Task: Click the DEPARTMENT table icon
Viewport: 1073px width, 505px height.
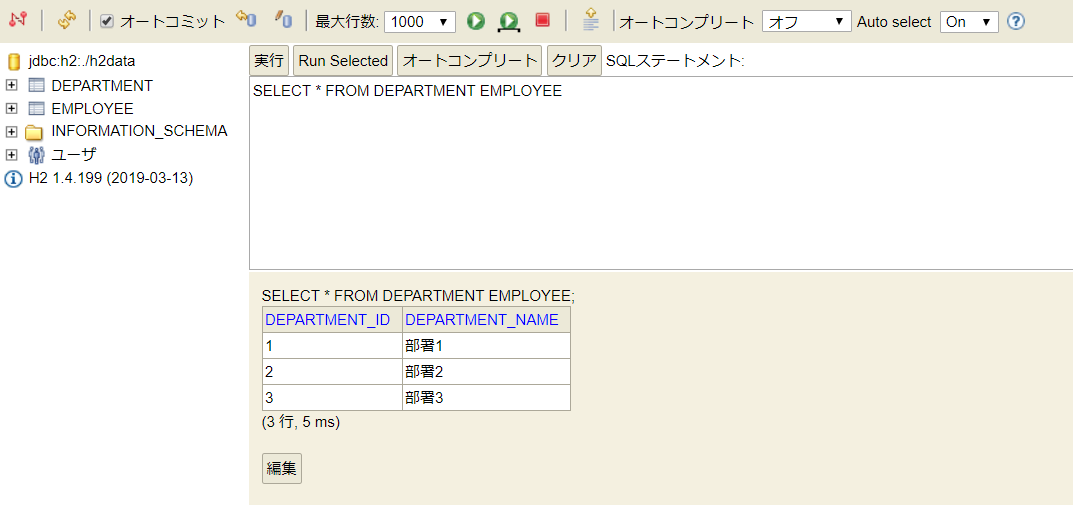Action: click(36, 86)
